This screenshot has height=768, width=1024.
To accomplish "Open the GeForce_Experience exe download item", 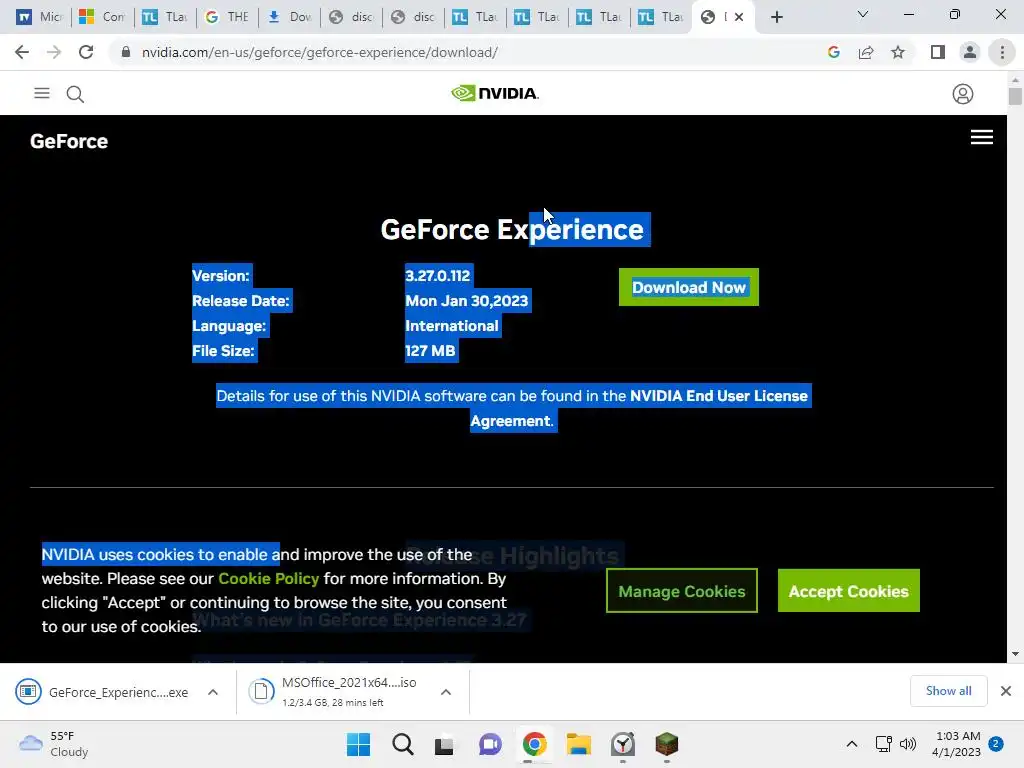I will point(104,692).
